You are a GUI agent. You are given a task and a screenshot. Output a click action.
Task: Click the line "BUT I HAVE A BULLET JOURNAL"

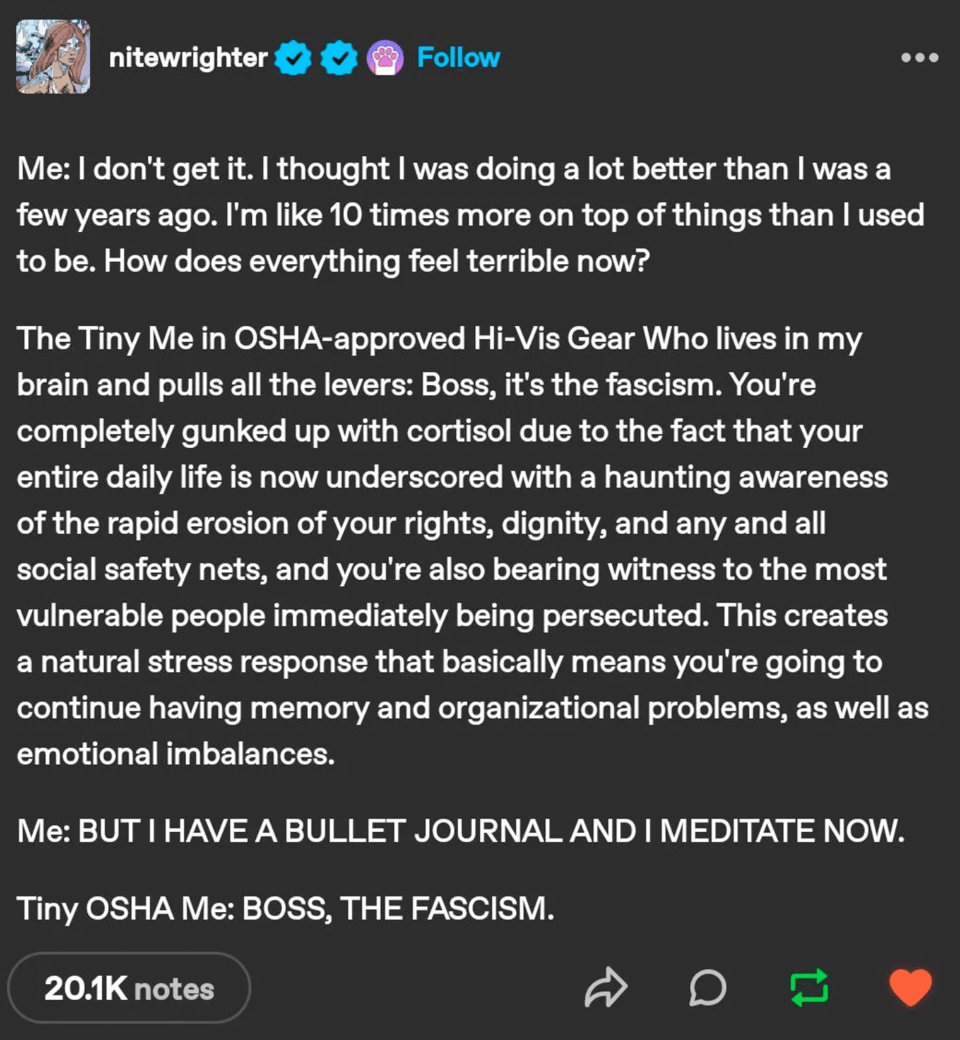[x=460, y=831]
